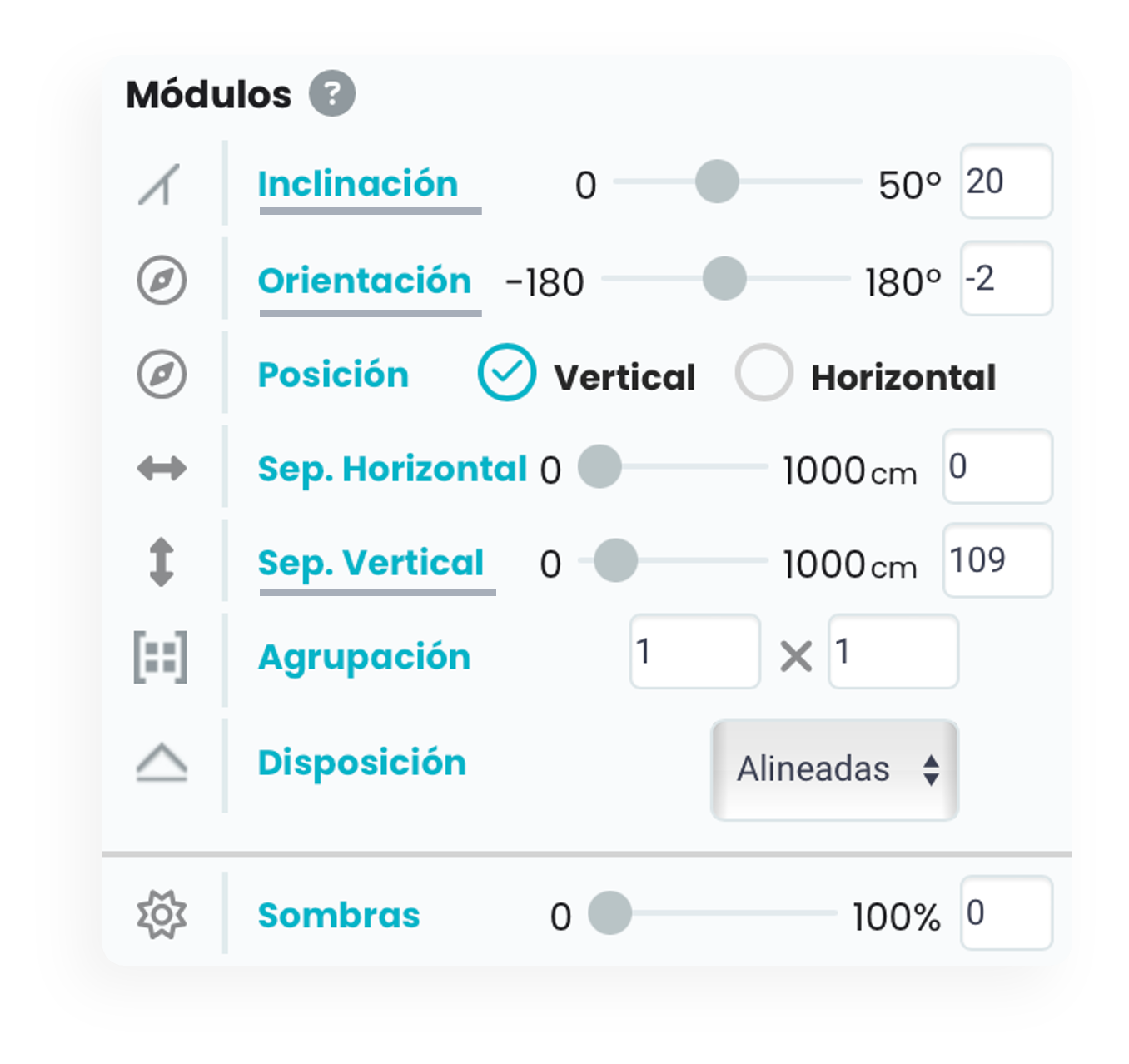
Task: Open the Inclinación underlined link
Action: [358, 184]
